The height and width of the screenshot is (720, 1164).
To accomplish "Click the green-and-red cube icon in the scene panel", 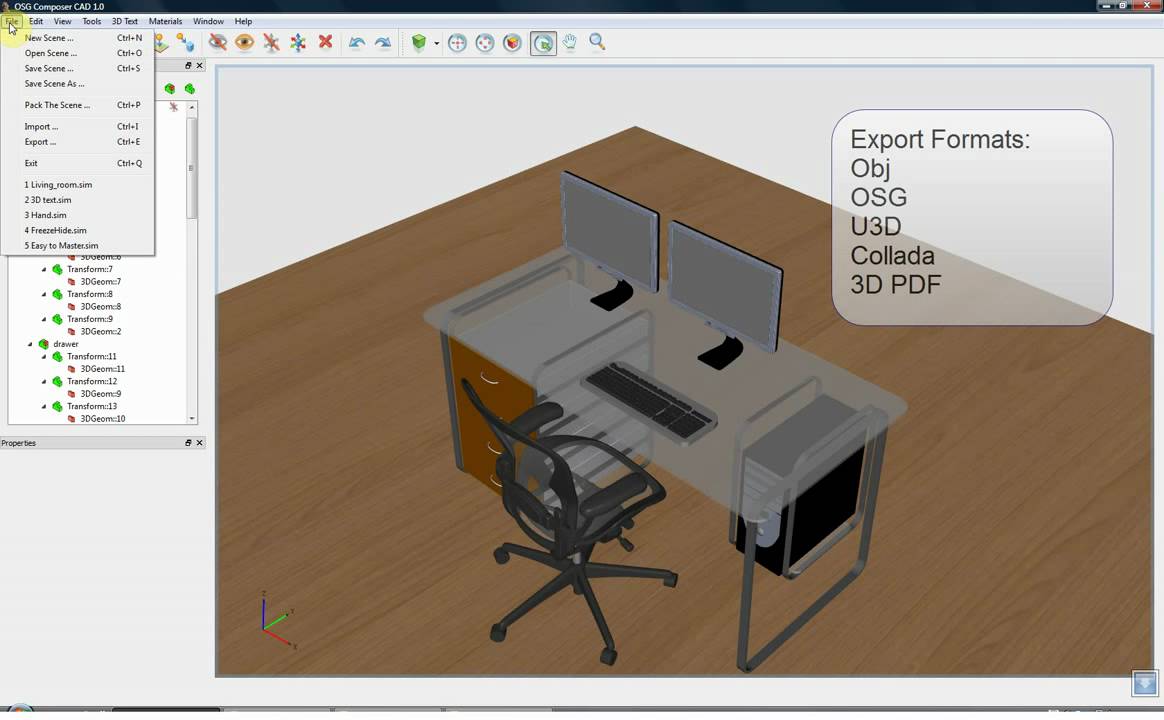I will pyautogui.click(x=170, y=88).
